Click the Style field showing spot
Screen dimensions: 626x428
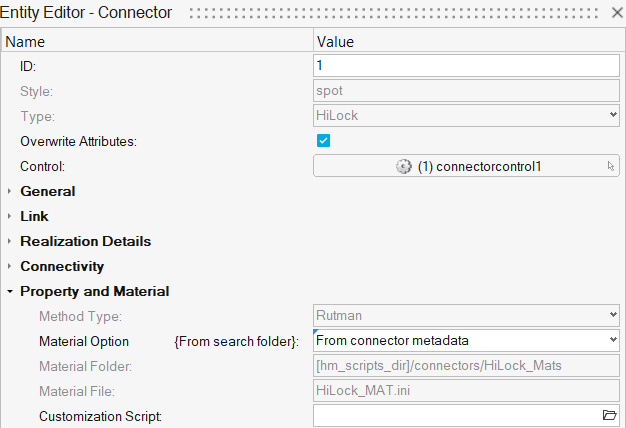tap(466, 91)
